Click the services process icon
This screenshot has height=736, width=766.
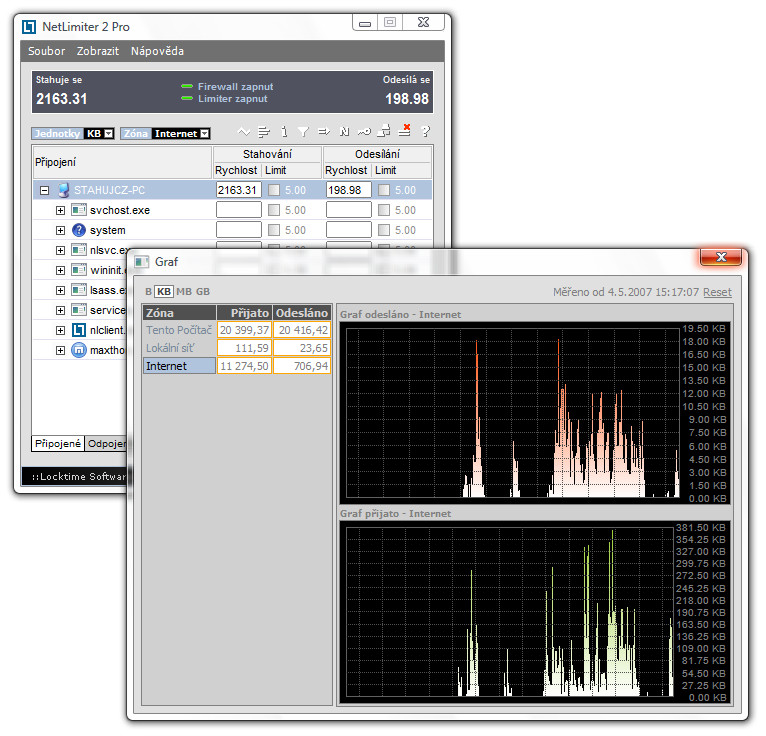[79, 310]
